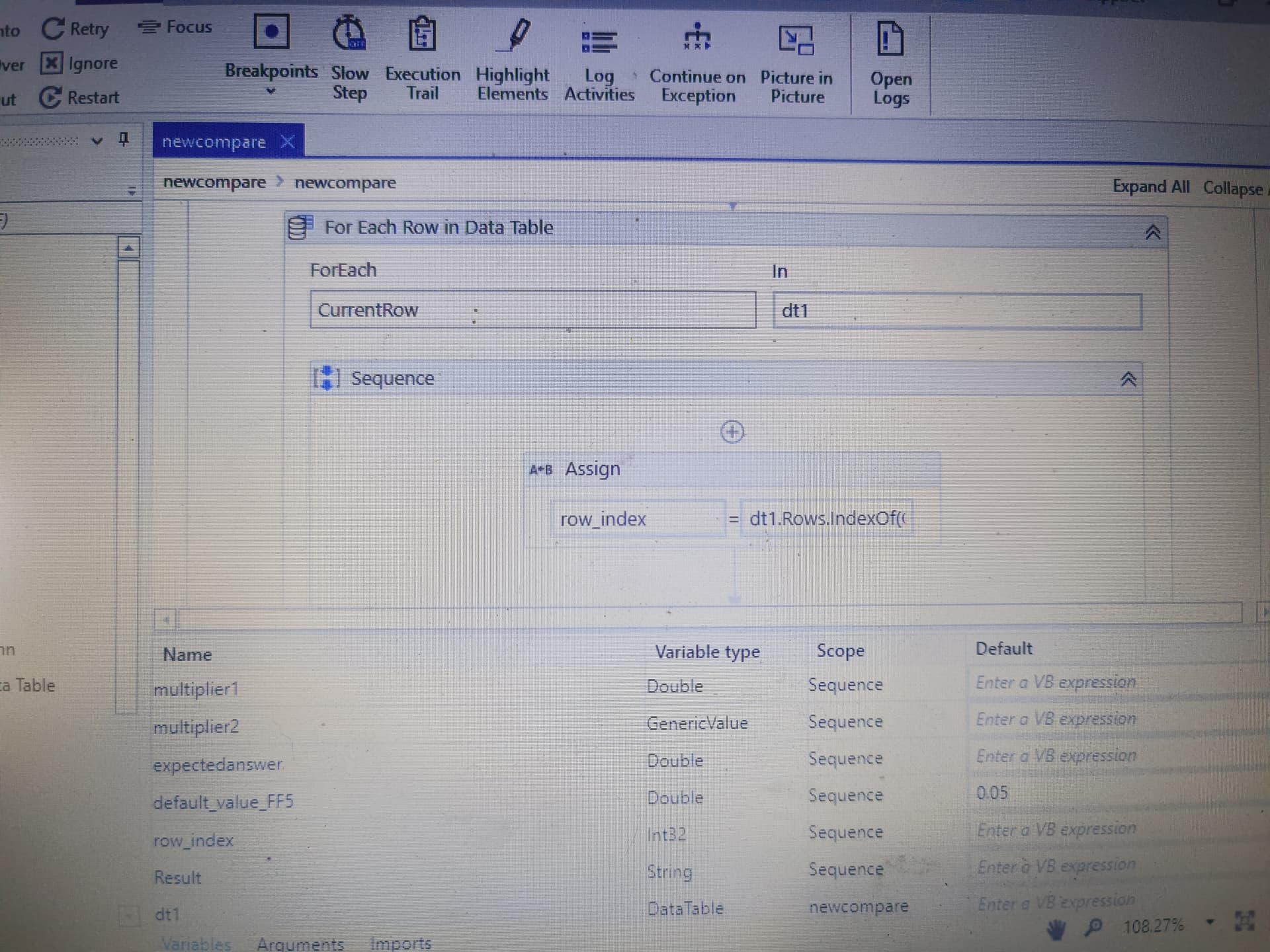
Task: Toggle the Execution Trail option
Action: click(422, 33)
